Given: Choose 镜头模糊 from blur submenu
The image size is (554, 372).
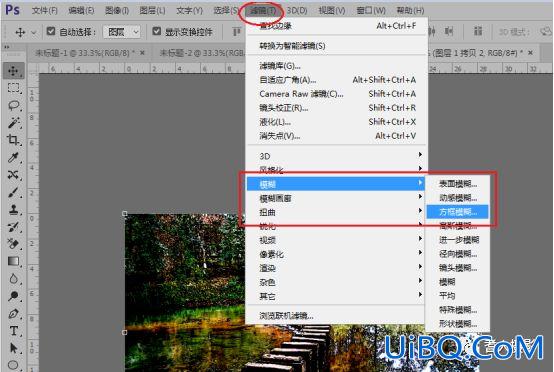Looking at the screenshot, I should (458, 268).
